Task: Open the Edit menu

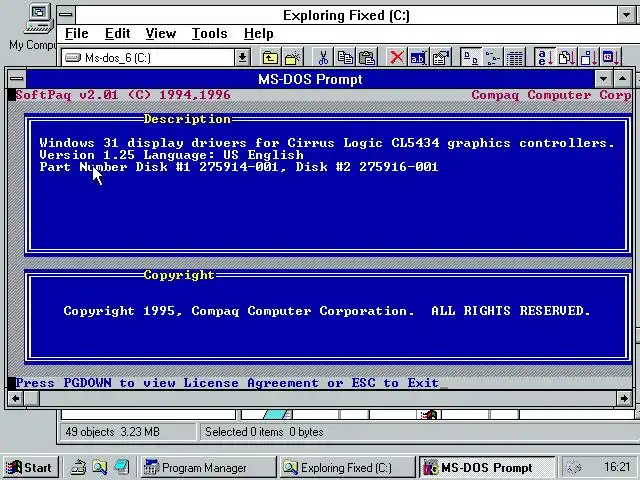Action: click(x=118, y=33)
